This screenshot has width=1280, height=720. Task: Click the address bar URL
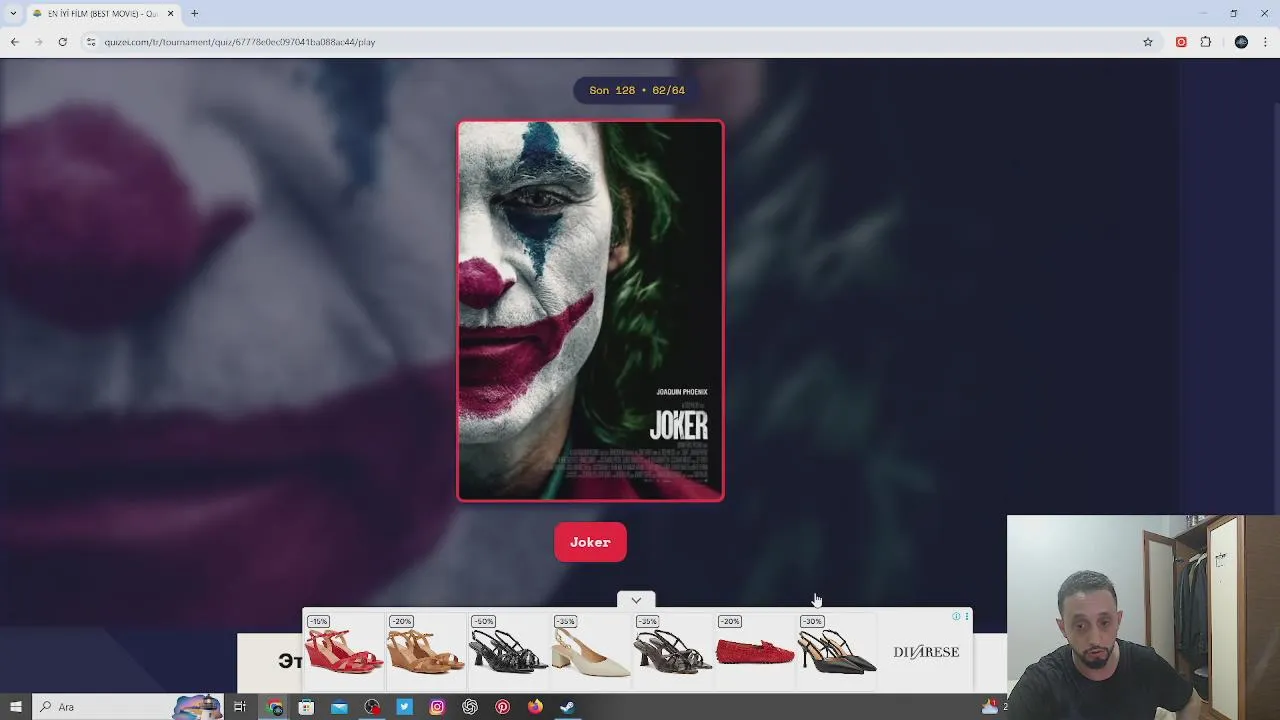(x=240, y=42)
